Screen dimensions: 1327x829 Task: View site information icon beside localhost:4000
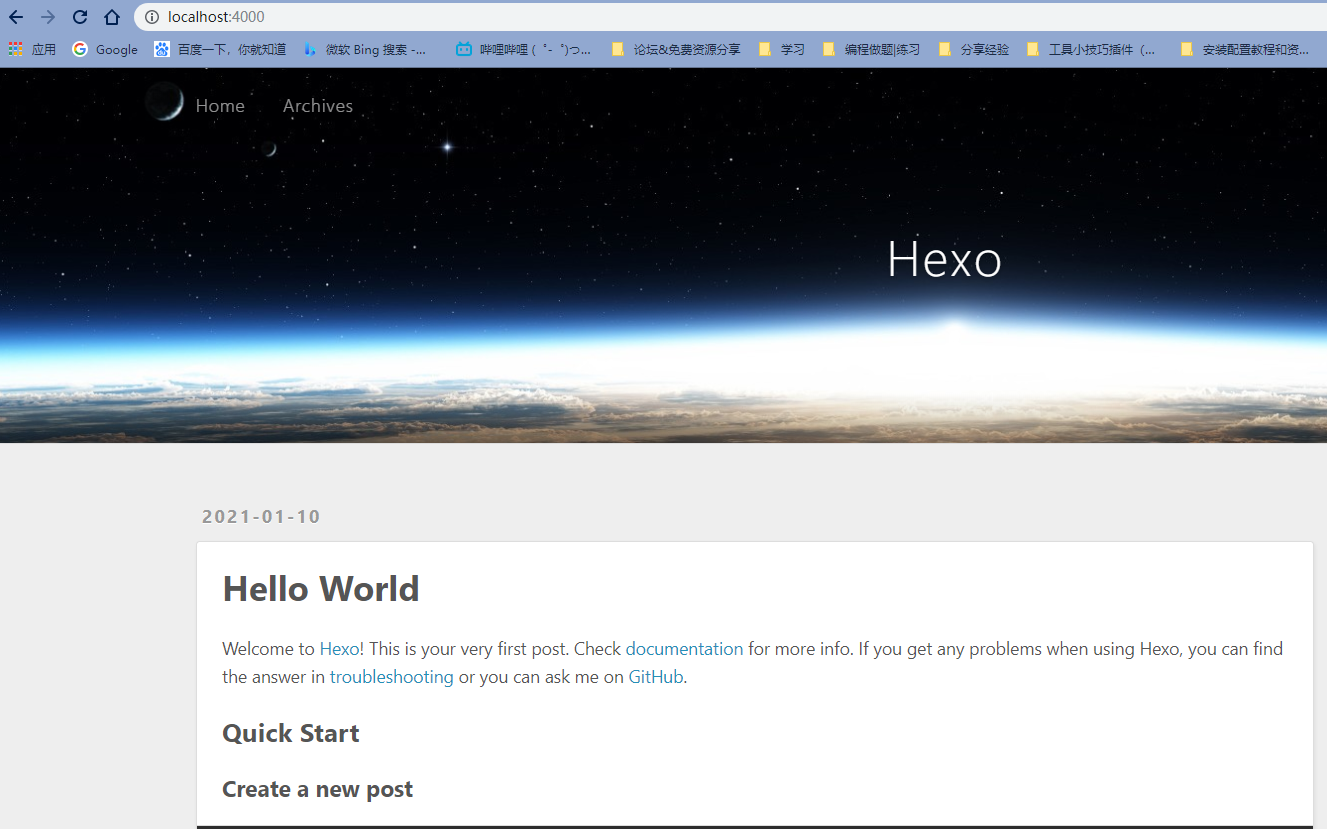coord(152,17)
